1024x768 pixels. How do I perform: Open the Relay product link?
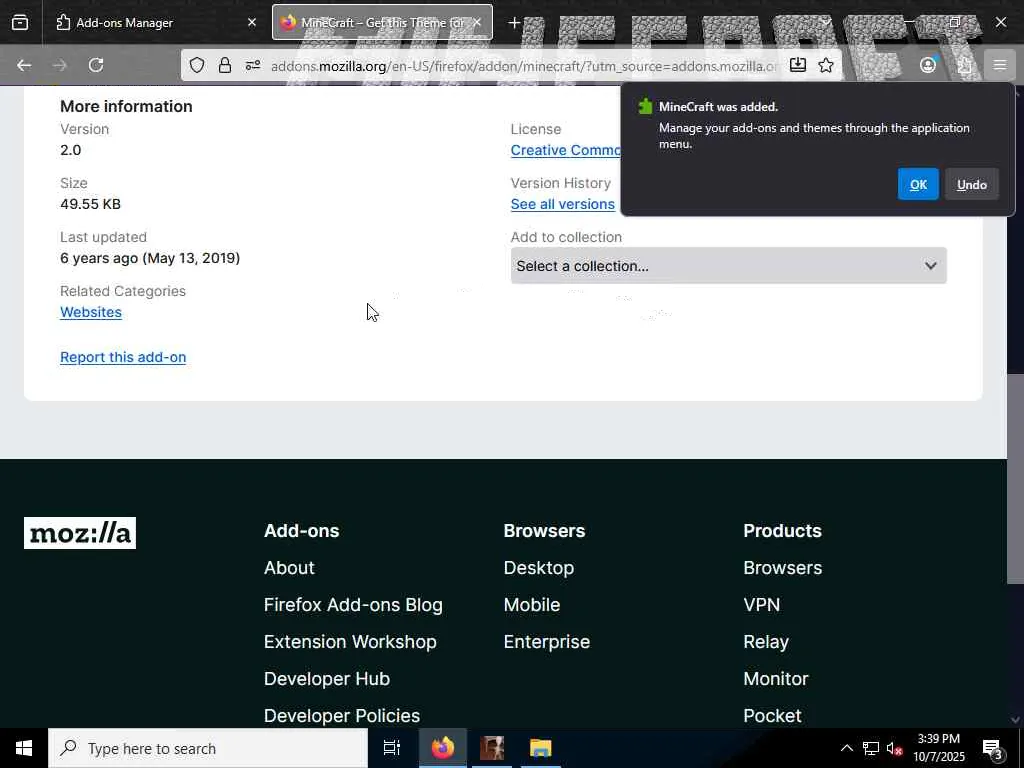pyautogui.click(x=766, y=642)
